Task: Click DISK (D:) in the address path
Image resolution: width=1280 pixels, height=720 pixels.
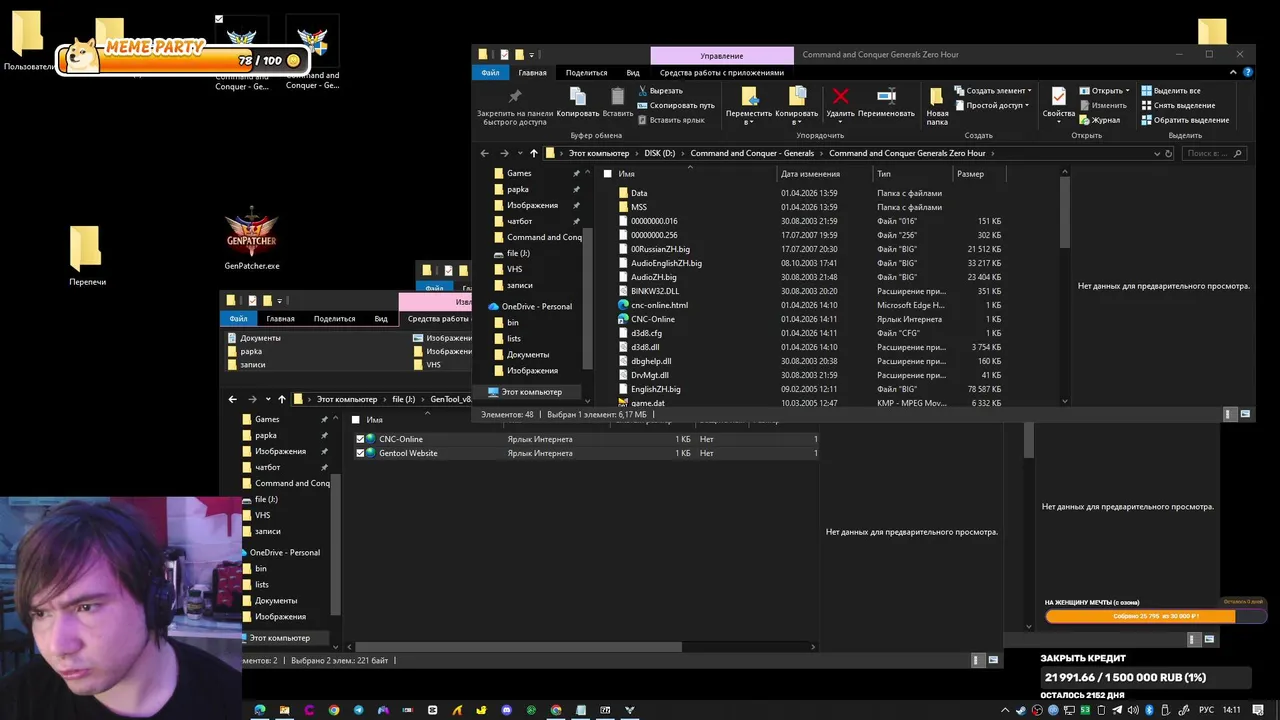Action: pos(660,153)
